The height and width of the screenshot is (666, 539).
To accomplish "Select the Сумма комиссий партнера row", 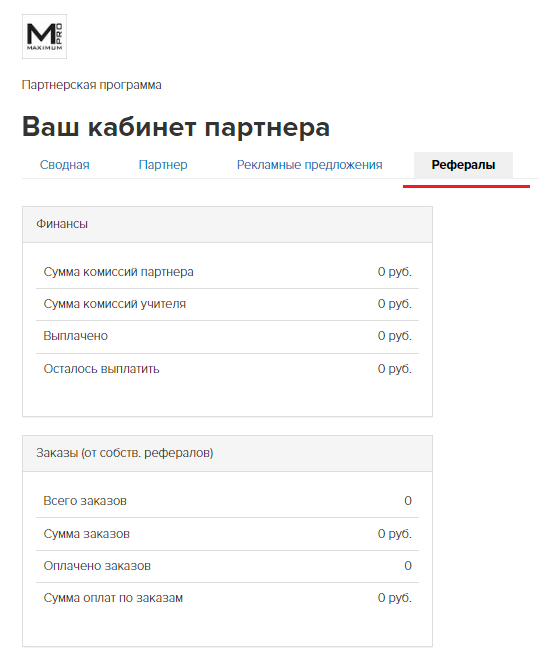I will (x=227, y=272).
